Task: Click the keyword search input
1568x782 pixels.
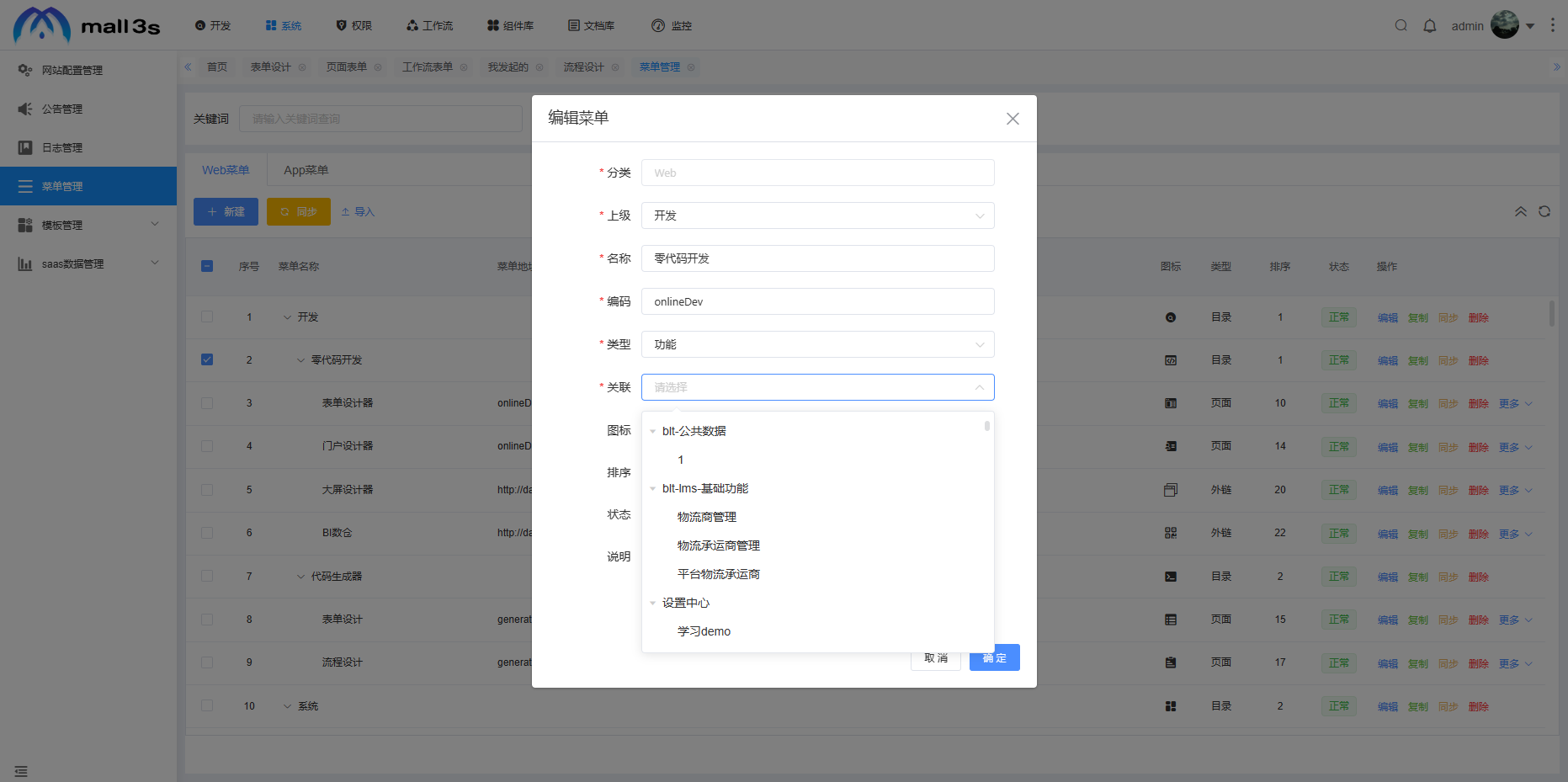Action: 380,119
